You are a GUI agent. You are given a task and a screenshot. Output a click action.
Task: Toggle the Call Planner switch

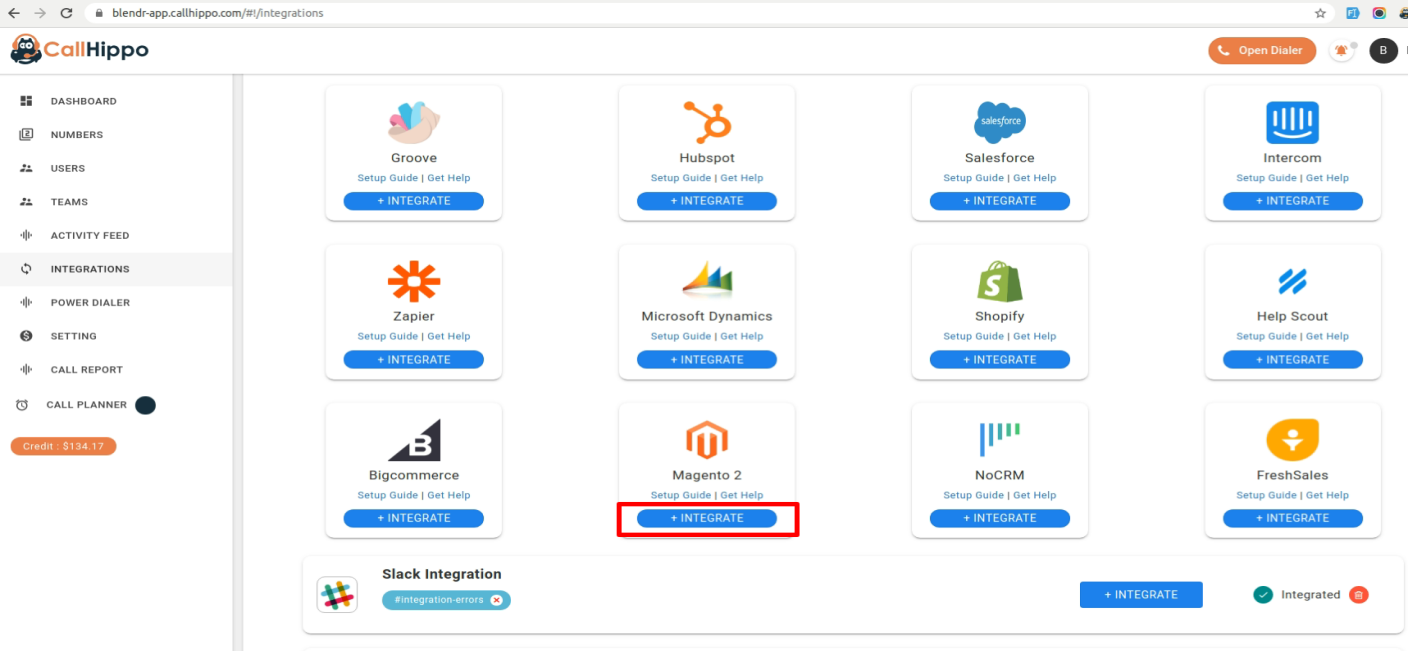[145, 405]
